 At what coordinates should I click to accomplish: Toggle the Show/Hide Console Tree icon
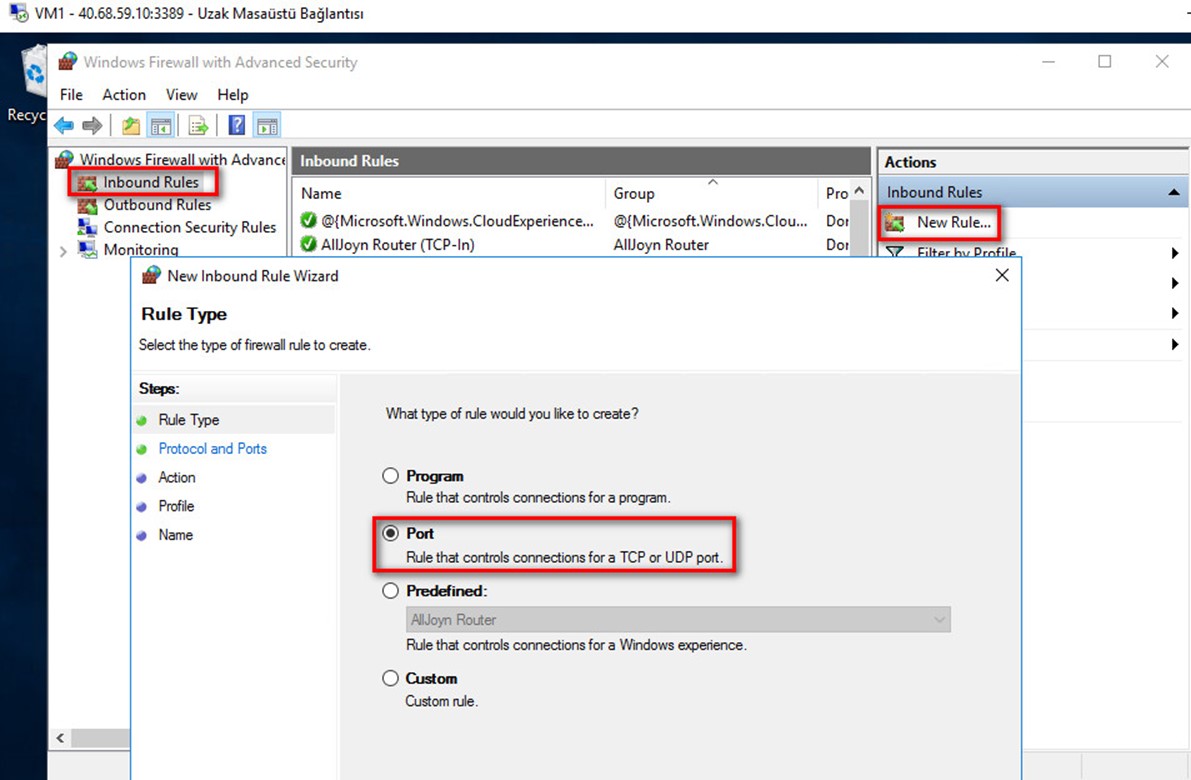[161, 125]
